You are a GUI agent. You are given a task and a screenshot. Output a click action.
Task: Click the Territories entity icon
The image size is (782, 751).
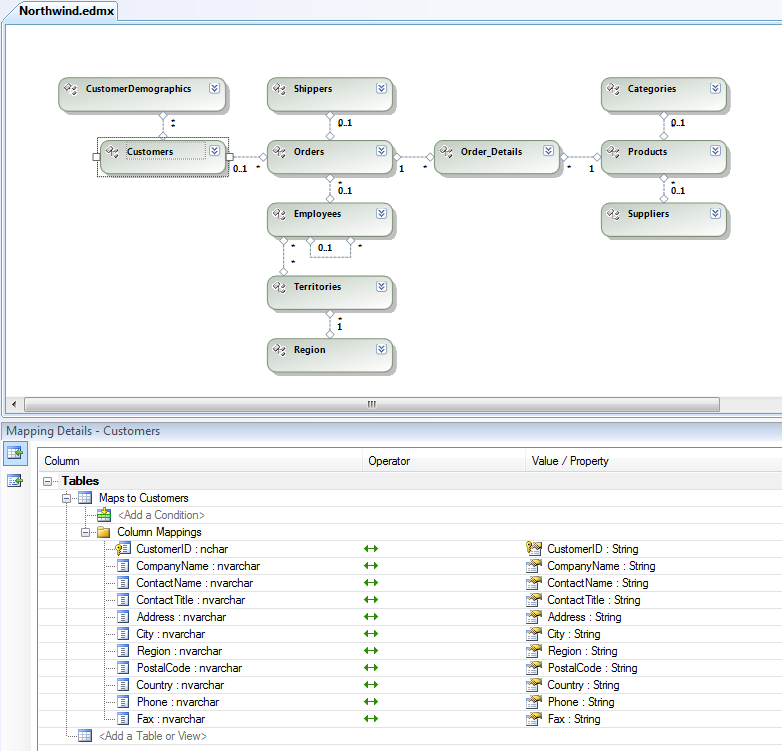279,287
